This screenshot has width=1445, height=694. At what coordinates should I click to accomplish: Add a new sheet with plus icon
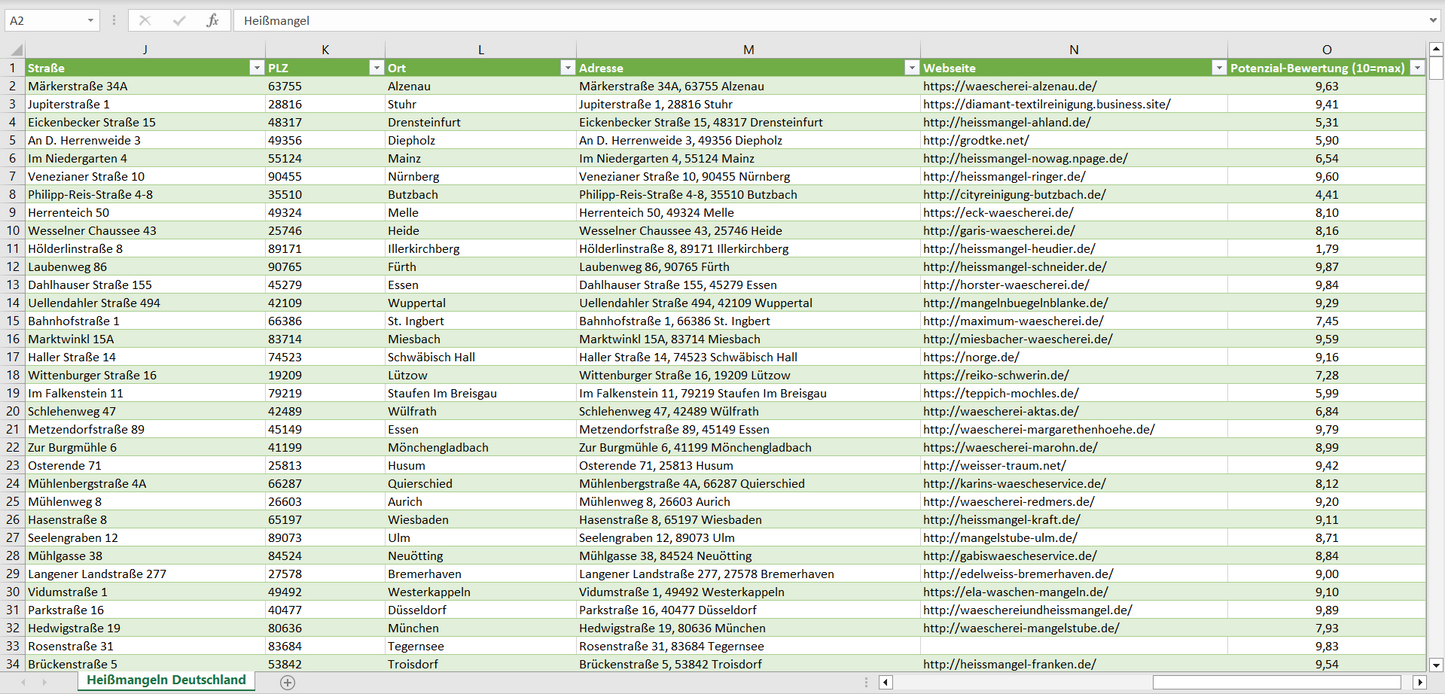(x=288, y=682)
